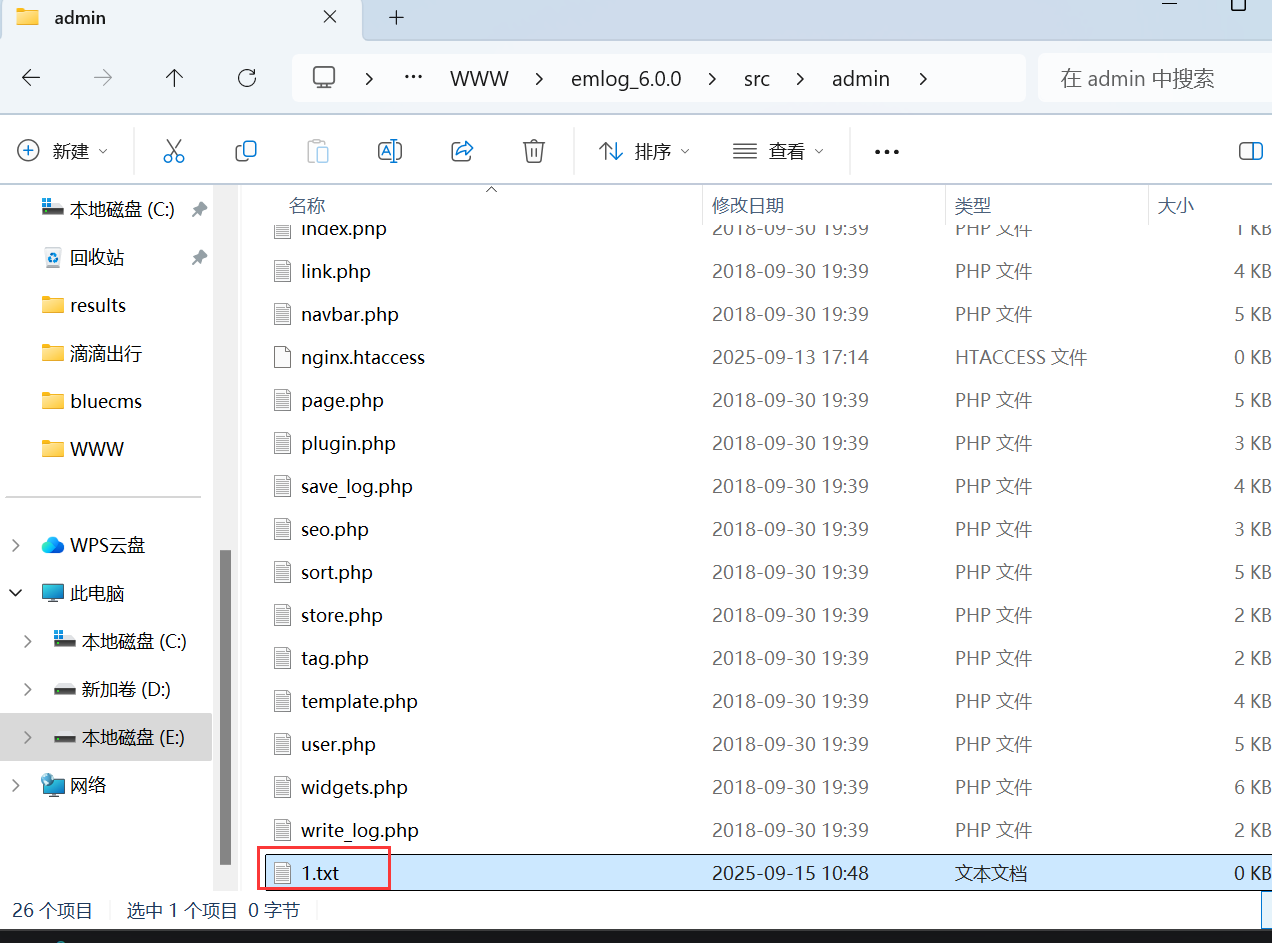The height and width of the screenshot is (943, 1272).
Task: Open the 滴滴出行 folder in sidebar
Action: [106, 354]
